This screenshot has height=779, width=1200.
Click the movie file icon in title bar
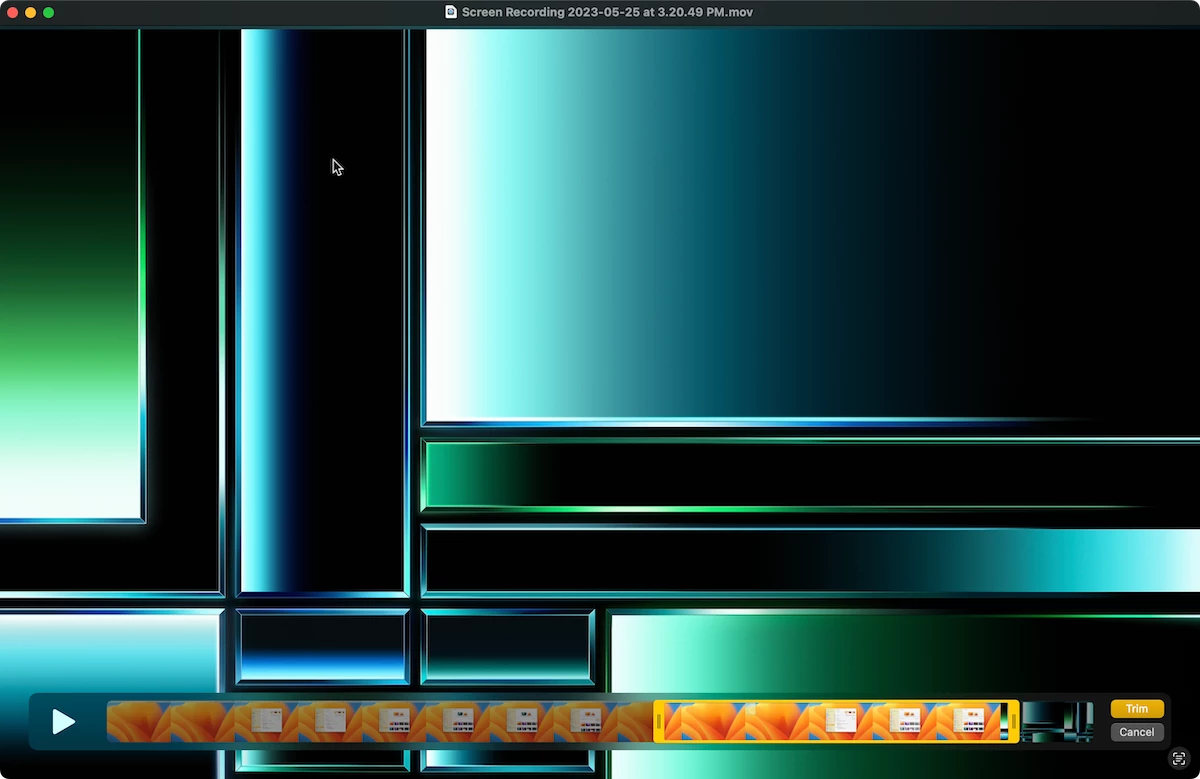[451, 12]
